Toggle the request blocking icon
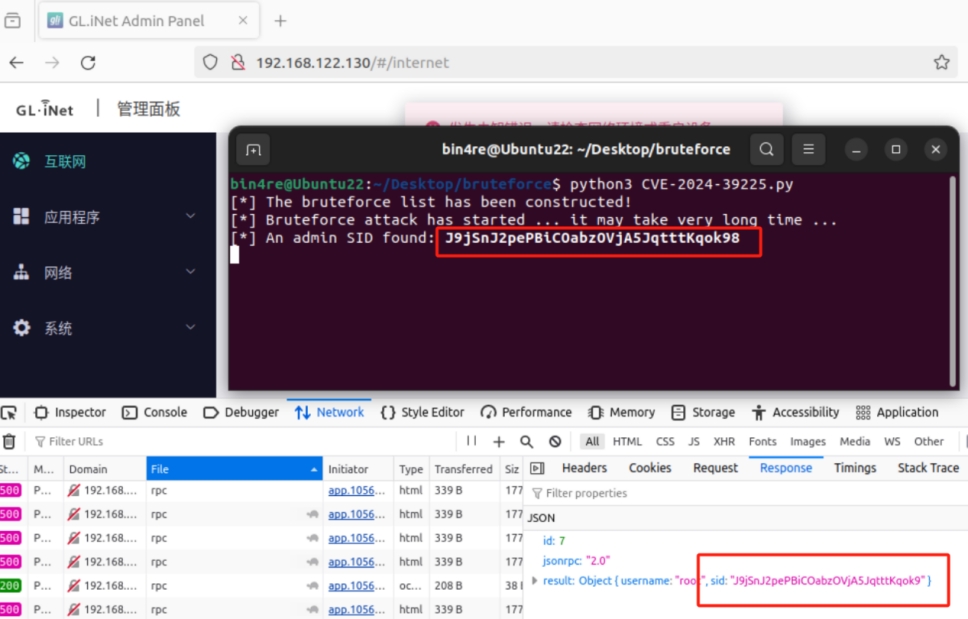Viewport: 968px width, 619px height. (x=555, y=441)
